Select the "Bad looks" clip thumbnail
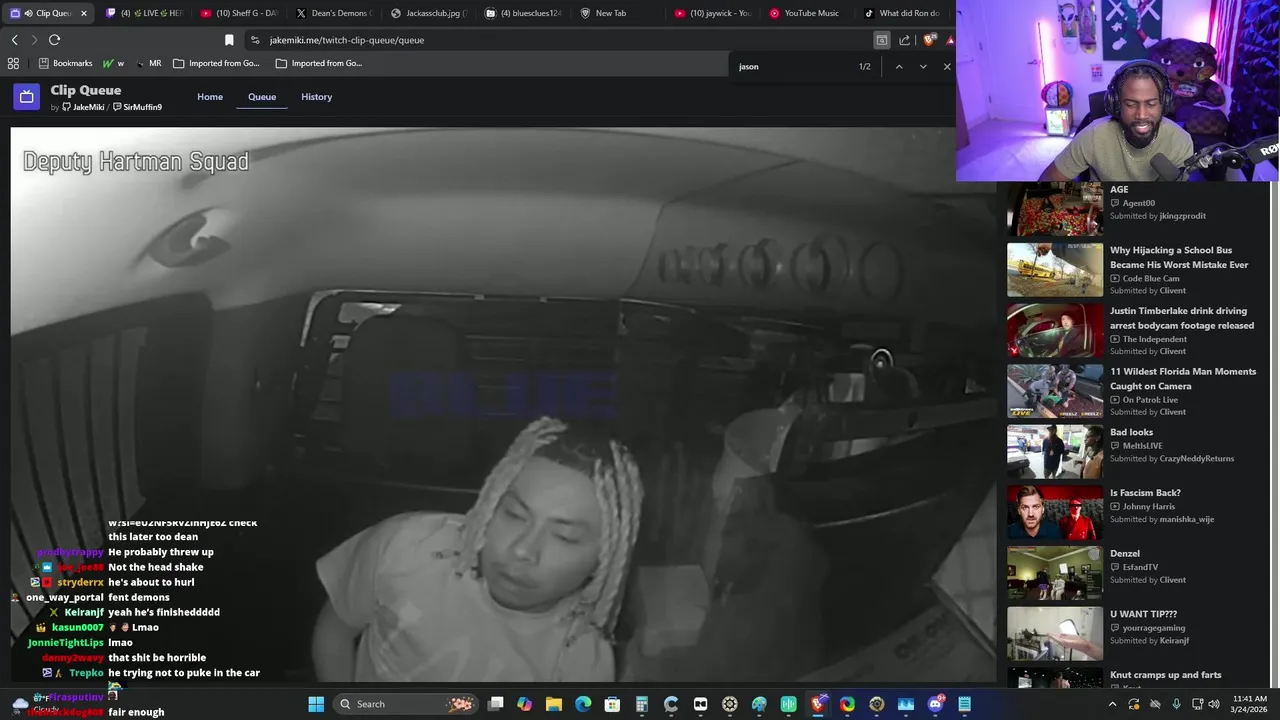This screenshot has height=720, width=1280. click(x=1055, y=451)
